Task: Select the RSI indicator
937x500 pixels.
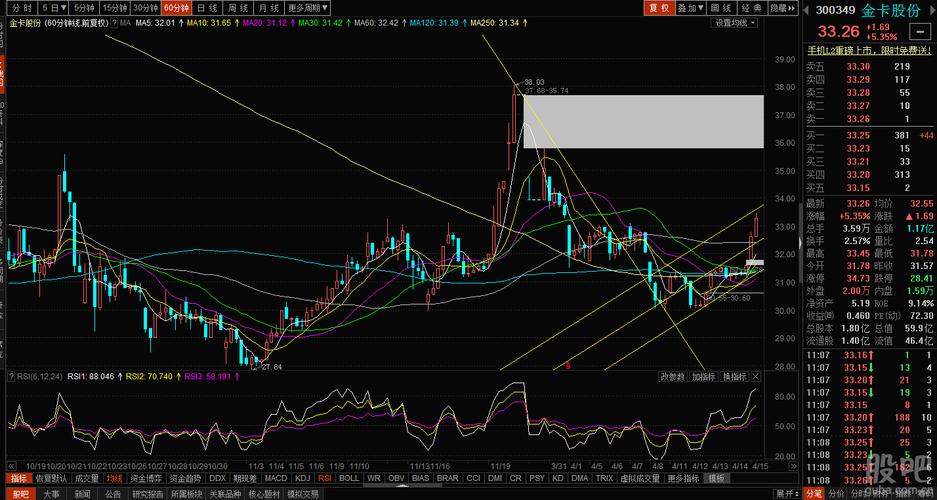Action: tap(326, 478)
